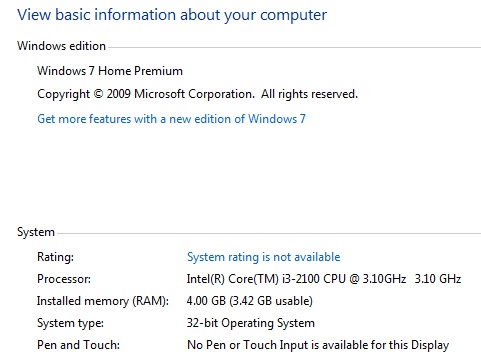Viewport: 481px width, 360px height.
Task: Click the 'System type:' label
Action: 70,323
